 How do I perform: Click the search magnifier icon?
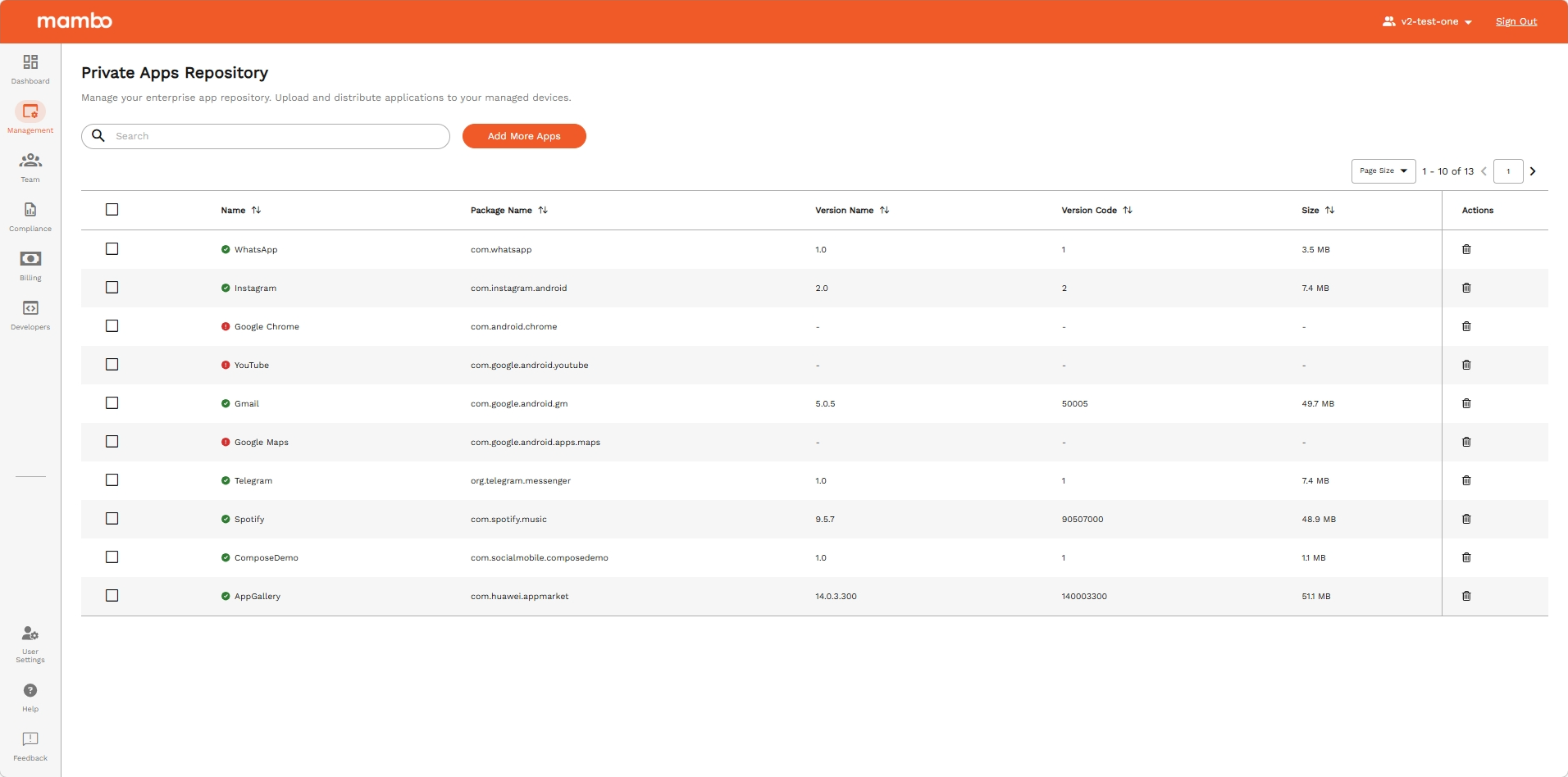(98, 136)
